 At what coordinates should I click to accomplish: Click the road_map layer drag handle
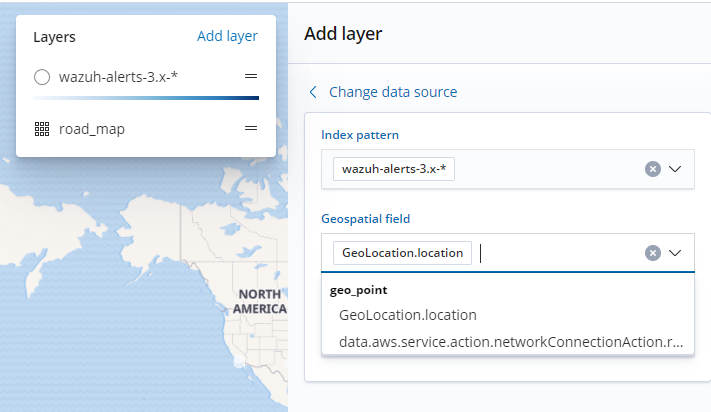pyautogui.click(x=251, y=128)
